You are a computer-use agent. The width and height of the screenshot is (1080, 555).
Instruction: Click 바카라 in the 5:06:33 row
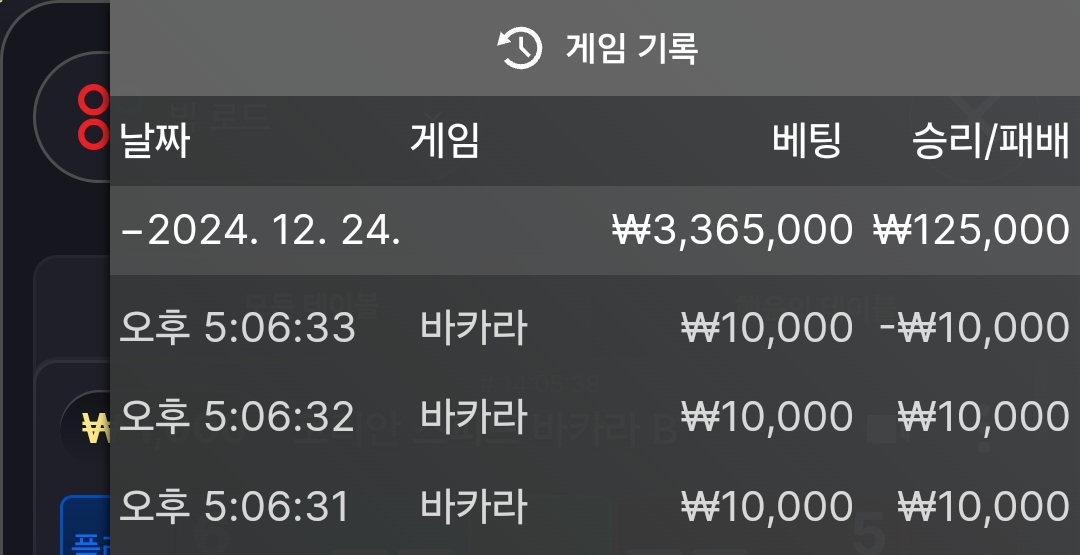474,326
